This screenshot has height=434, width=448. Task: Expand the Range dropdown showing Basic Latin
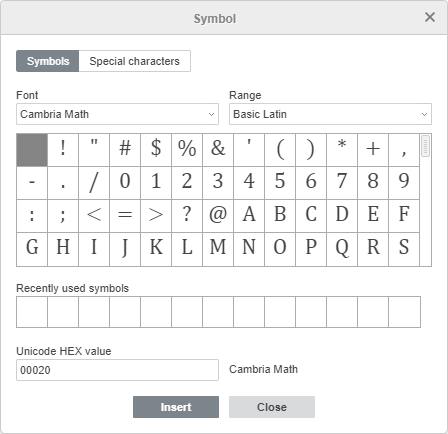point(330,114)
